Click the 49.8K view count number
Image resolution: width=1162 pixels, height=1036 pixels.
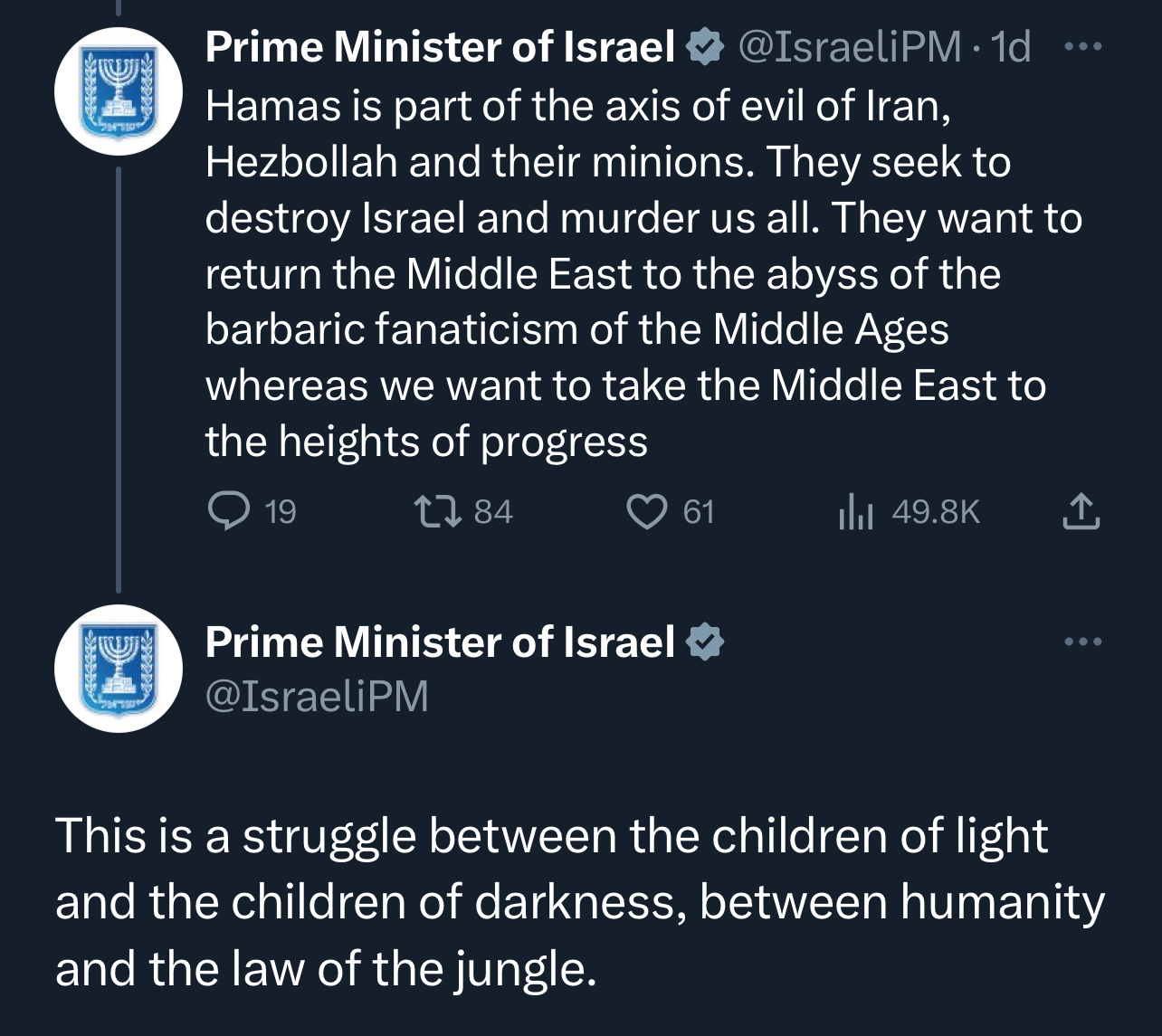(936, 513)
